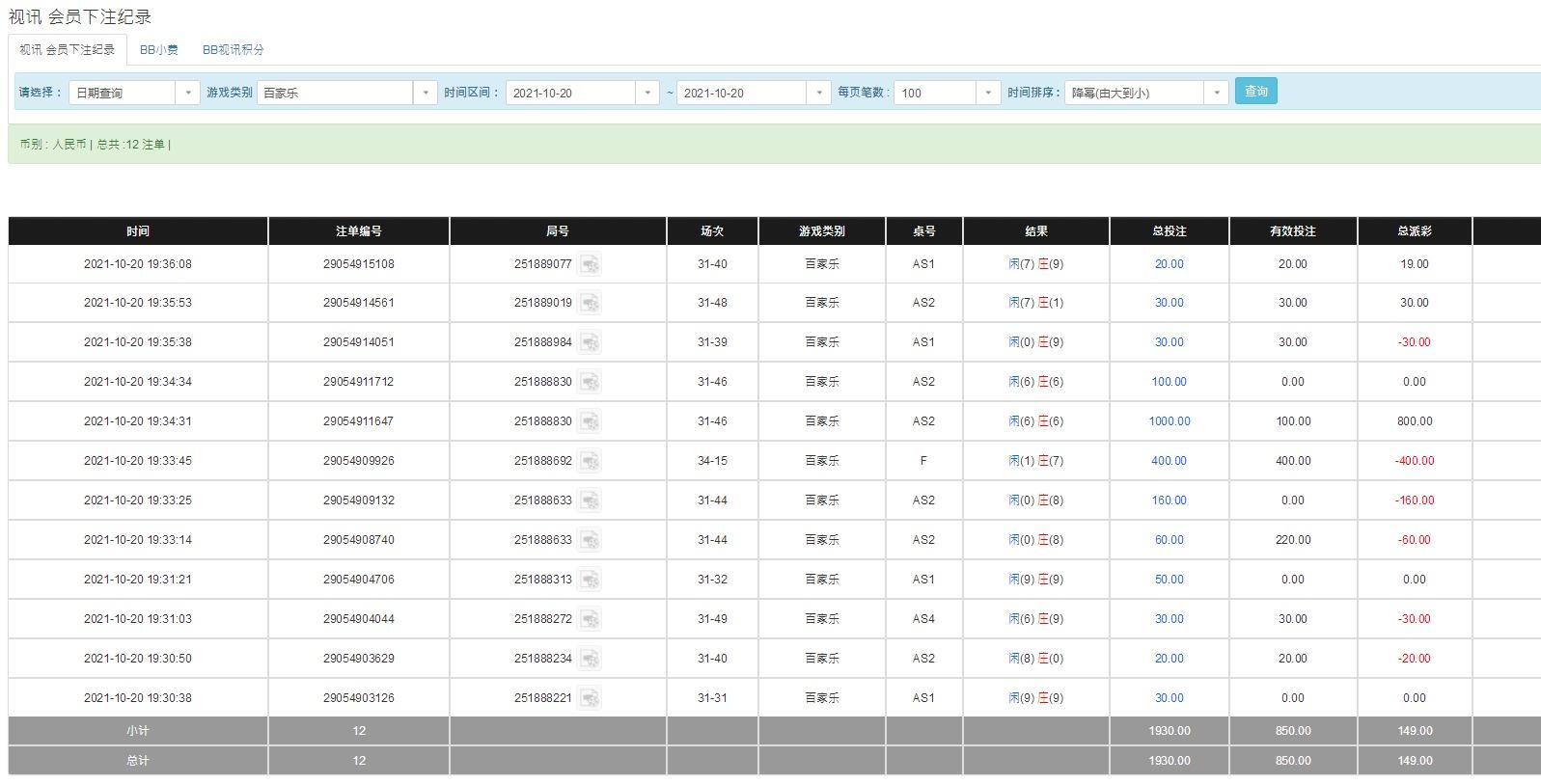The width and height of the screenshot is (1541, 784).
Task: Open round detail icon for bet 29054909926
Action: 589,461
